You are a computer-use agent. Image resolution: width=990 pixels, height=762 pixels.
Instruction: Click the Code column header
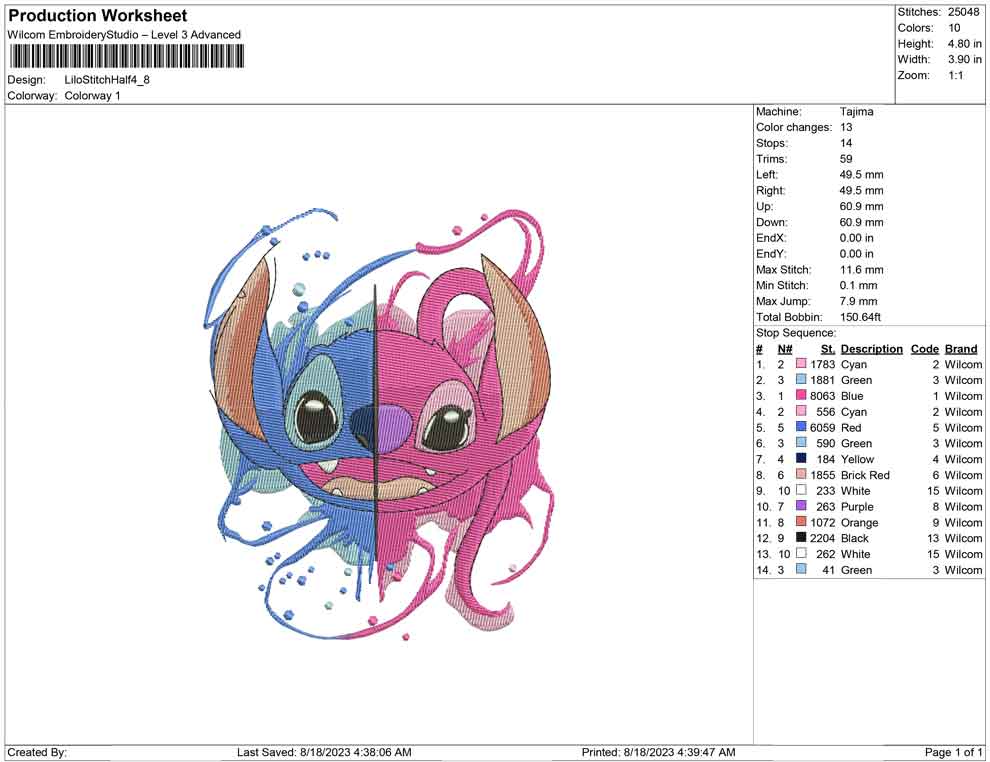(924, 349)
